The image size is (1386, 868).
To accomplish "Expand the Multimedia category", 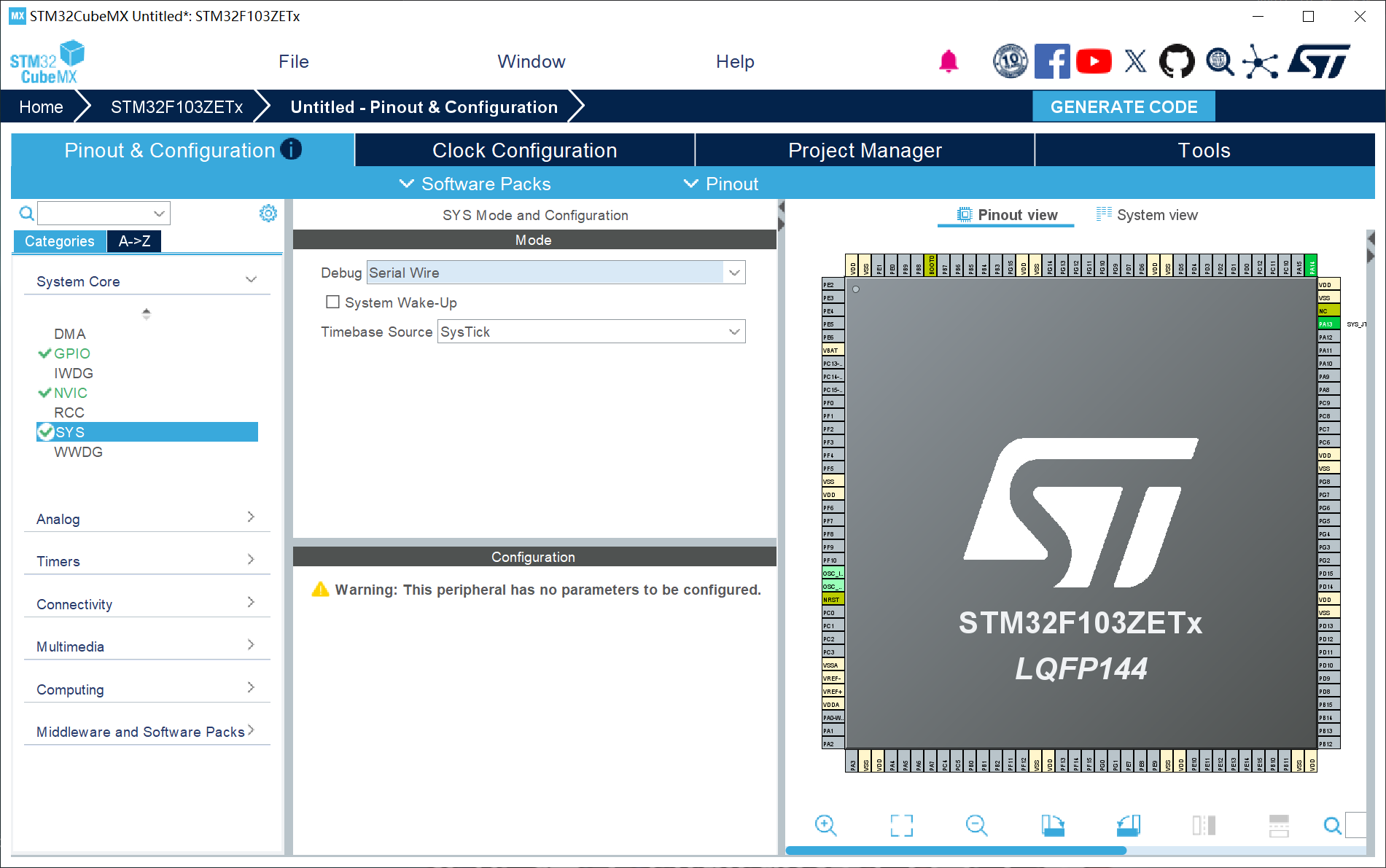I will (x=147, y=646).
